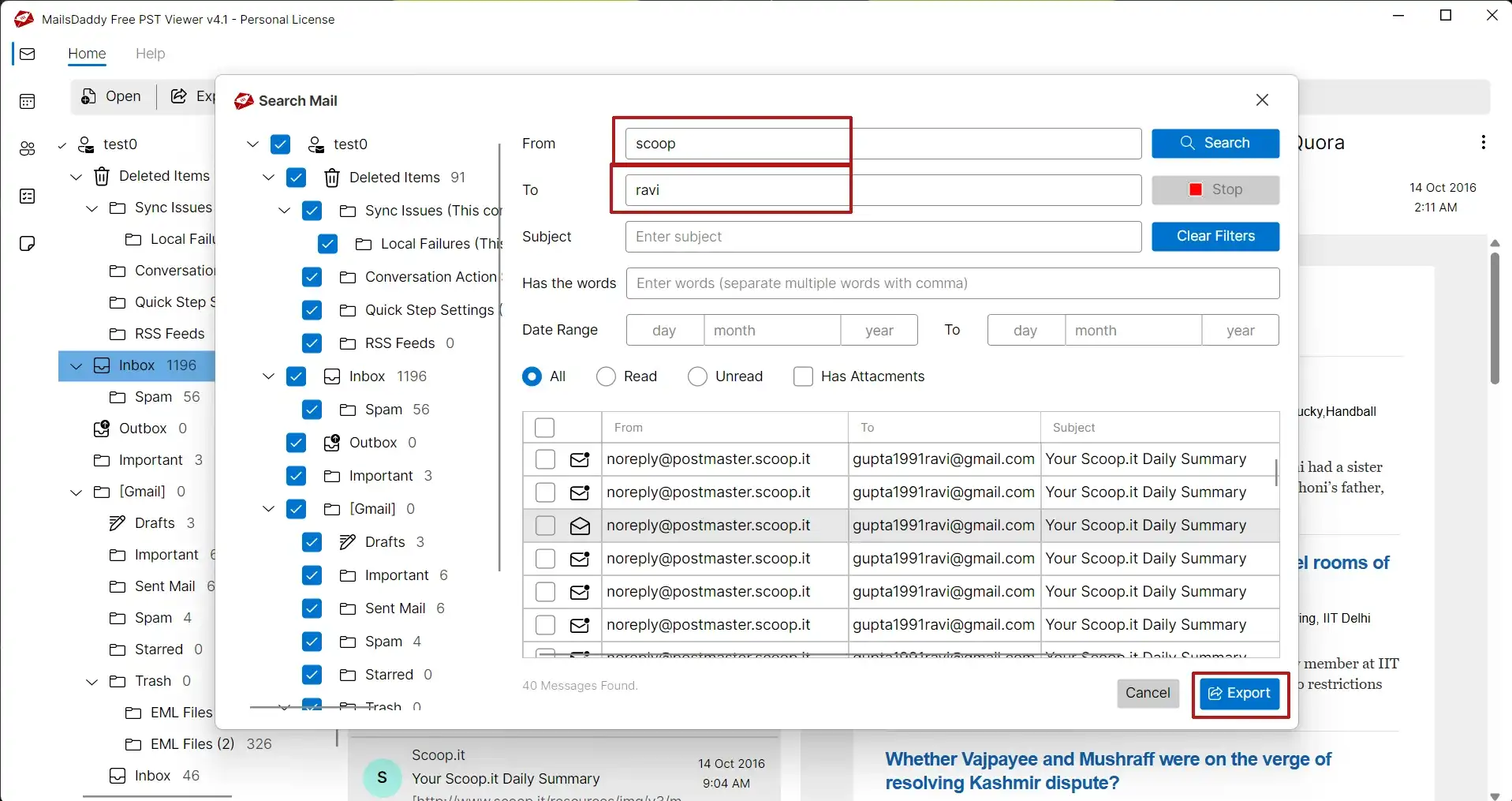This screenshot has width=1512, height=801.
Task: Uncheck the RSS Feeds checkbox
Action: click(x=312, y=343)
